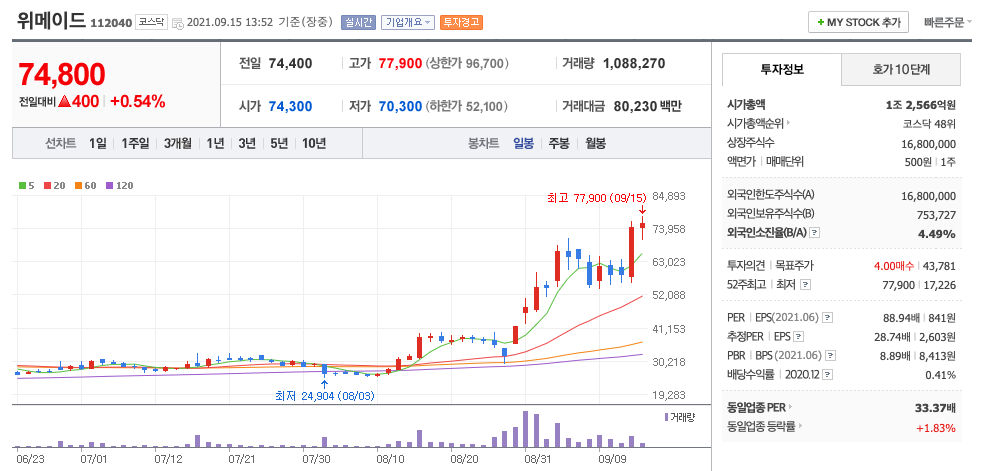Click the 거래대금 value 80,230 백만

click(647, 106)
